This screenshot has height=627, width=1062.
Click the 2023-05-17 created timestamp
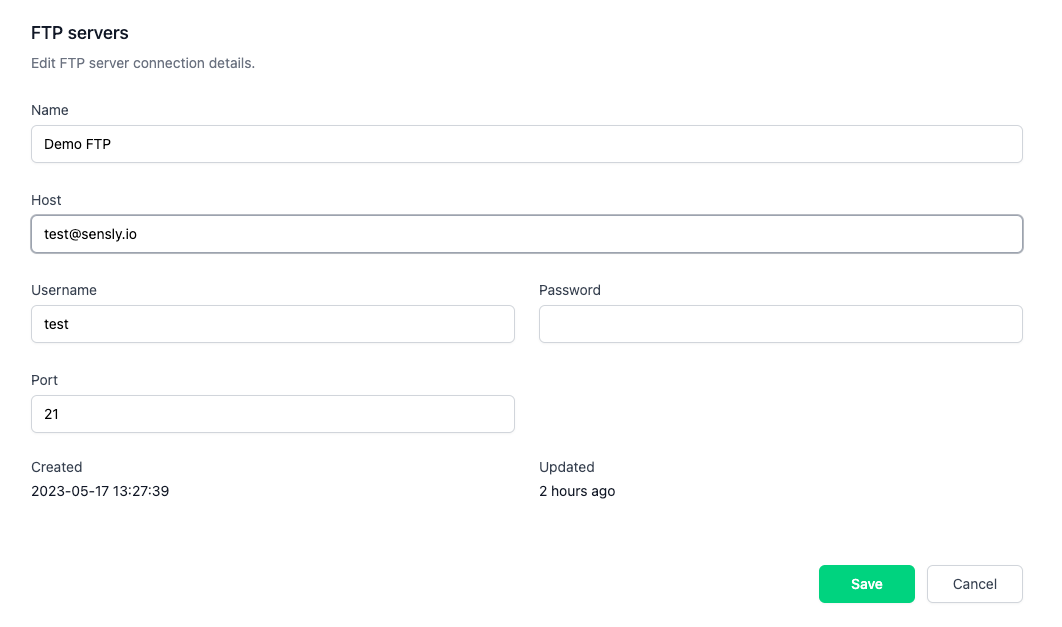click(100, 491)
